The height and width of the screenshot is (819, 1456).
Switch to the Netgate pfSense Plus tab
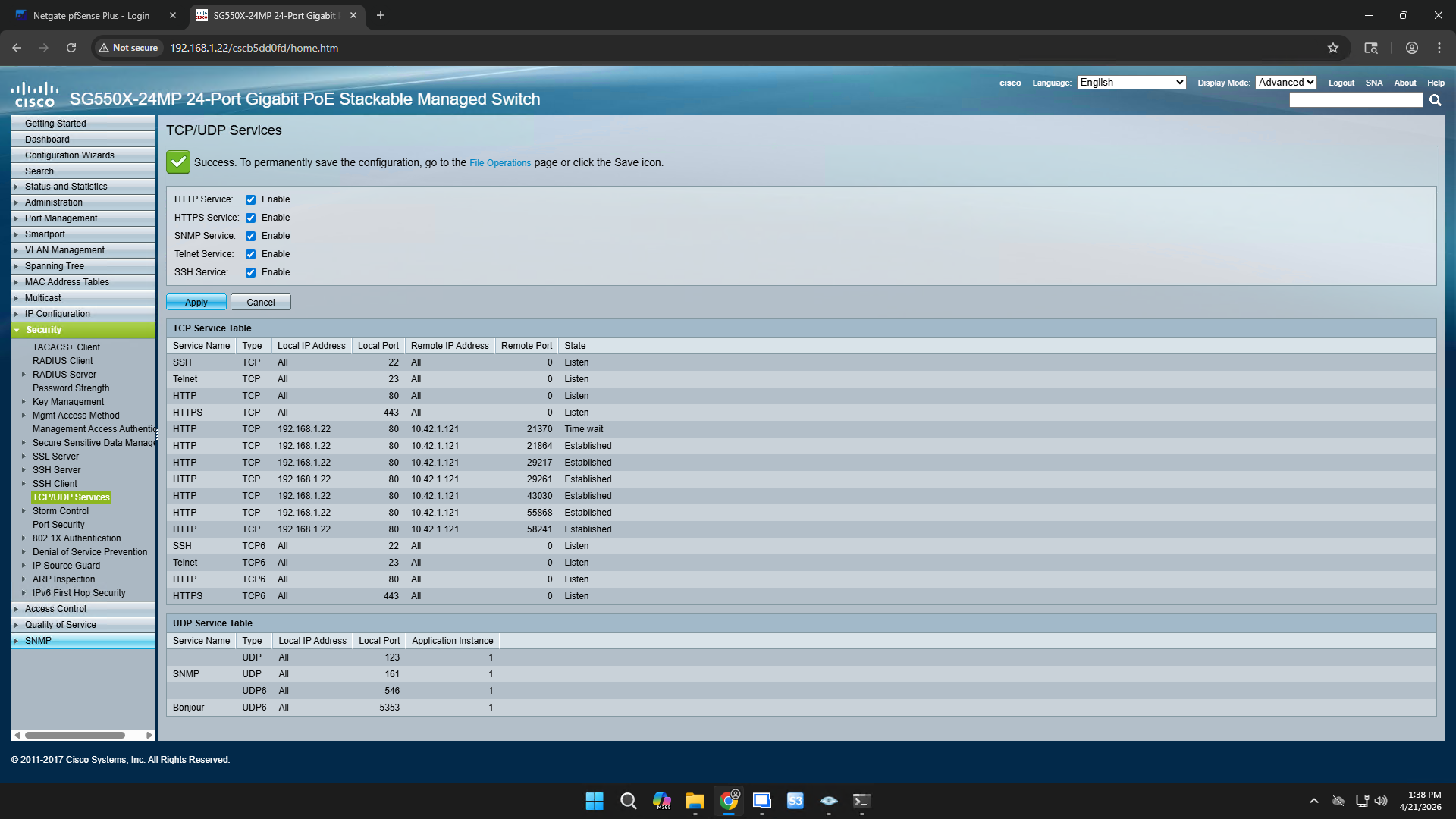(91, 15)
